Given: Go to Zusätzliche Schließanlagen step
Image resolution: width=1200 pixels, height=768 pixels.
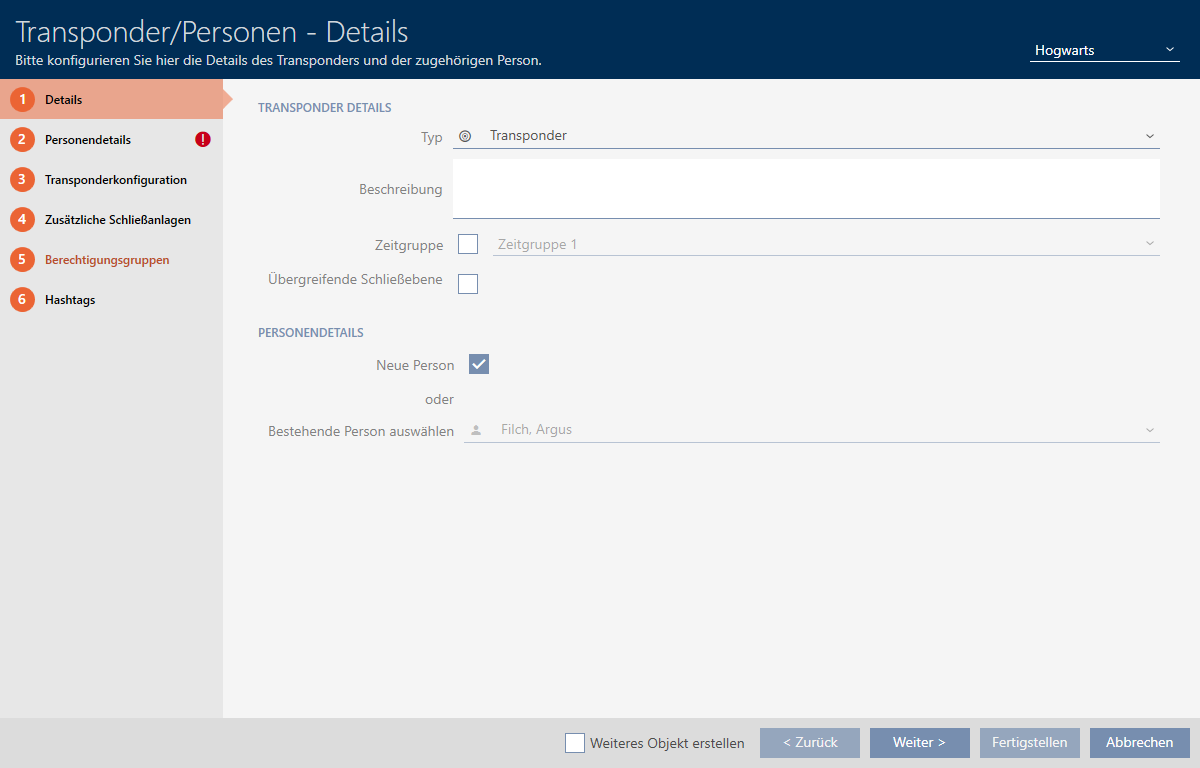Looking at the screenshot, I should (x=118, y=220).
